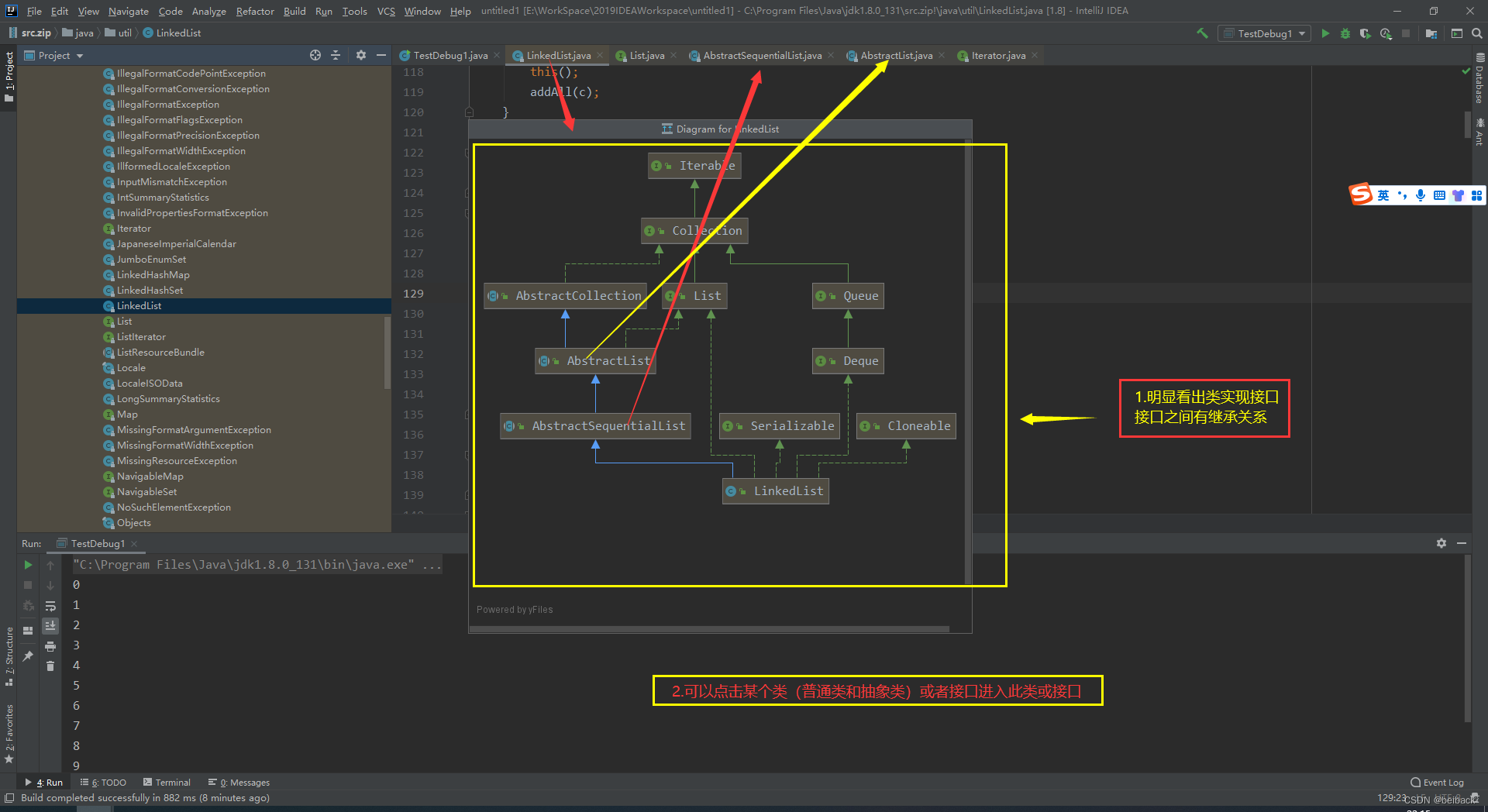The width and height of the screenshot is (1488, 812).
Task: Clear all console output with the trash icon
Action: click(50, 666)
